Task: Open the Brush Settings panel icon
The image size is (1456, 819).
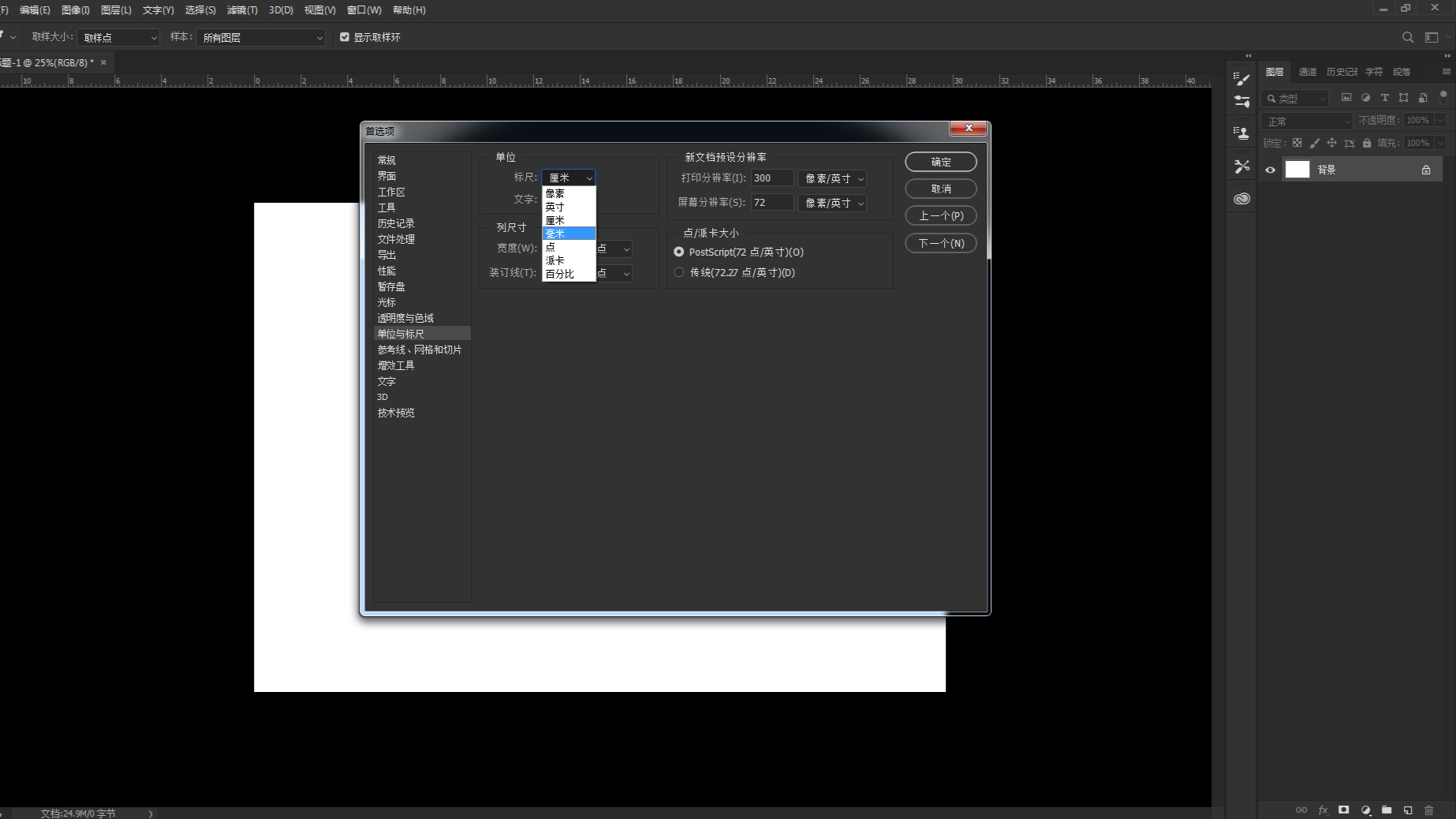Action: tap(1241, 79)
